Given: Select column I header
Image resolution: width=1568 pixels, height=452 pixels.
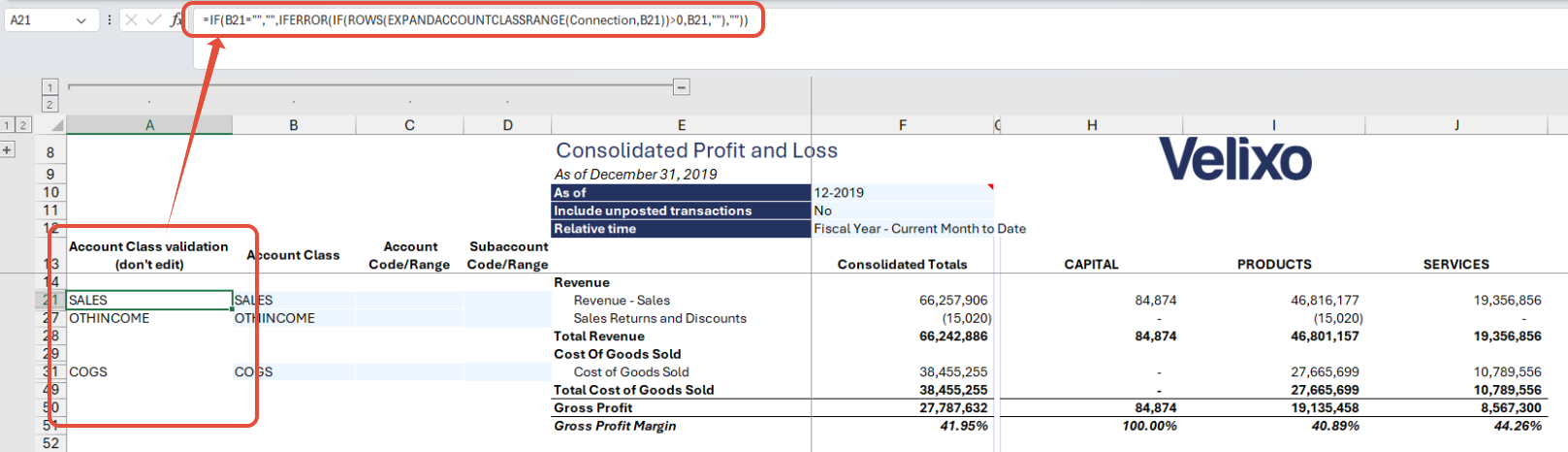Looking at the screenshot, I should [x=1273, y=125].
